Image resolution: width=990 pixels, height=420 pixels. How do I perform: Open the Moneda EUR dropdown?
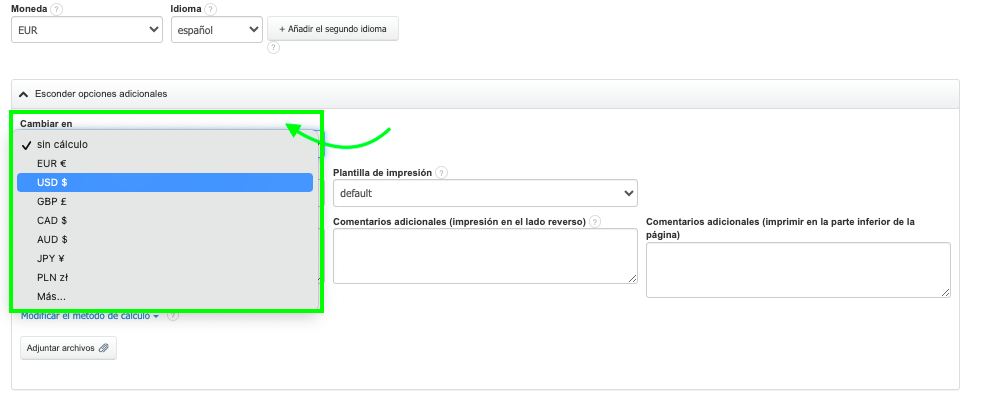87,30
